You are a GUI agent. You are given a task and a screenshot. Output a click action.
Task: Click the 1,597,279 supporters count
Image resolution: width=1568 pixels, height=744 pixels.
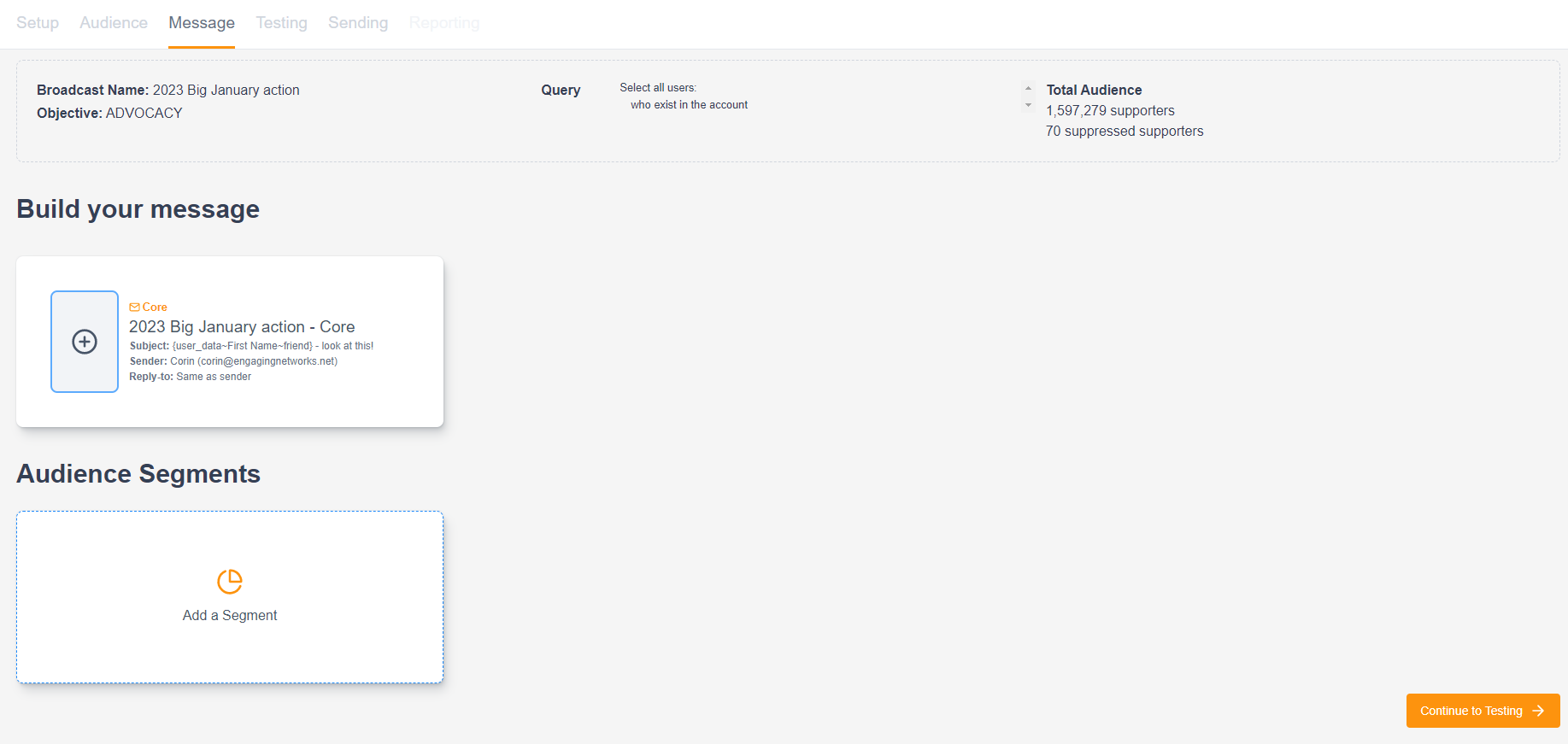pos(1110,111)
